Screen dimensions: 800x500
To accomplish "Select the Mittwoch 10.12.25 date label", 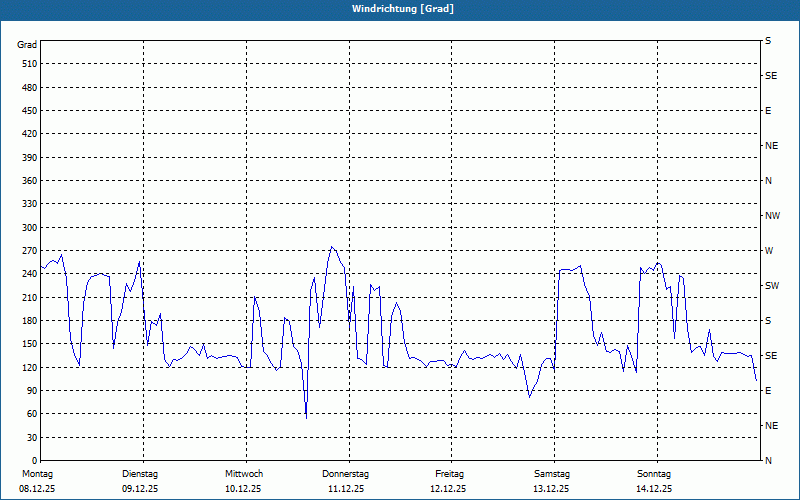I will (244, 481).
